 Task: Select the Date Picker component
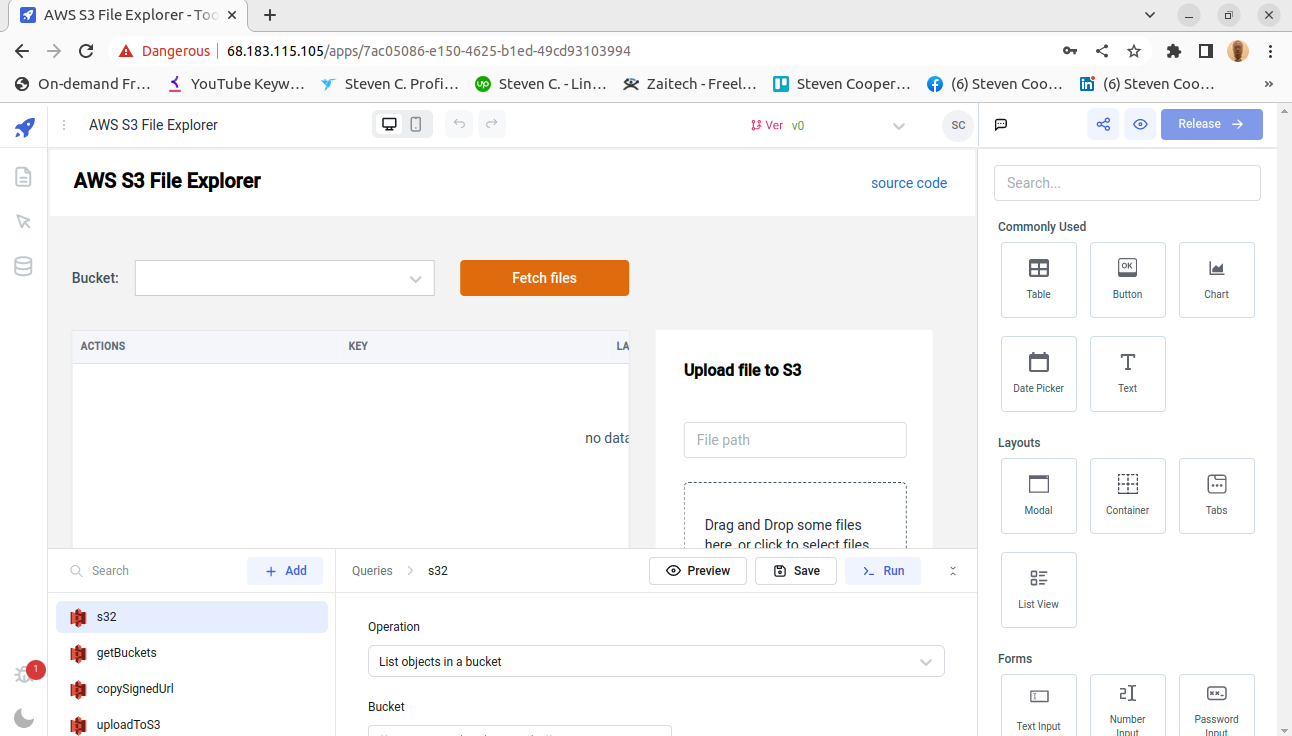[x=1039, y=374]
